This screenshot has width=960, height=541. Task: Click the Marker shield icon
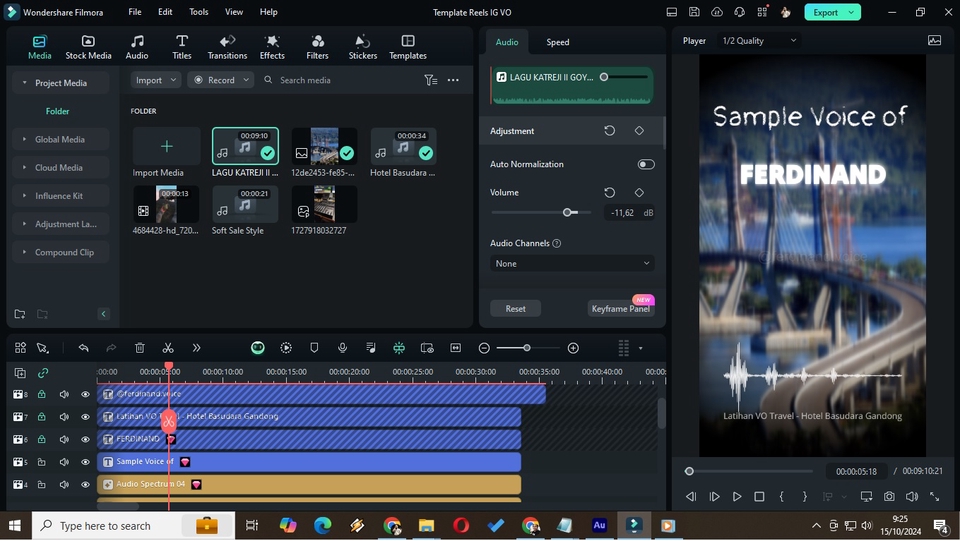click(314, 348)
